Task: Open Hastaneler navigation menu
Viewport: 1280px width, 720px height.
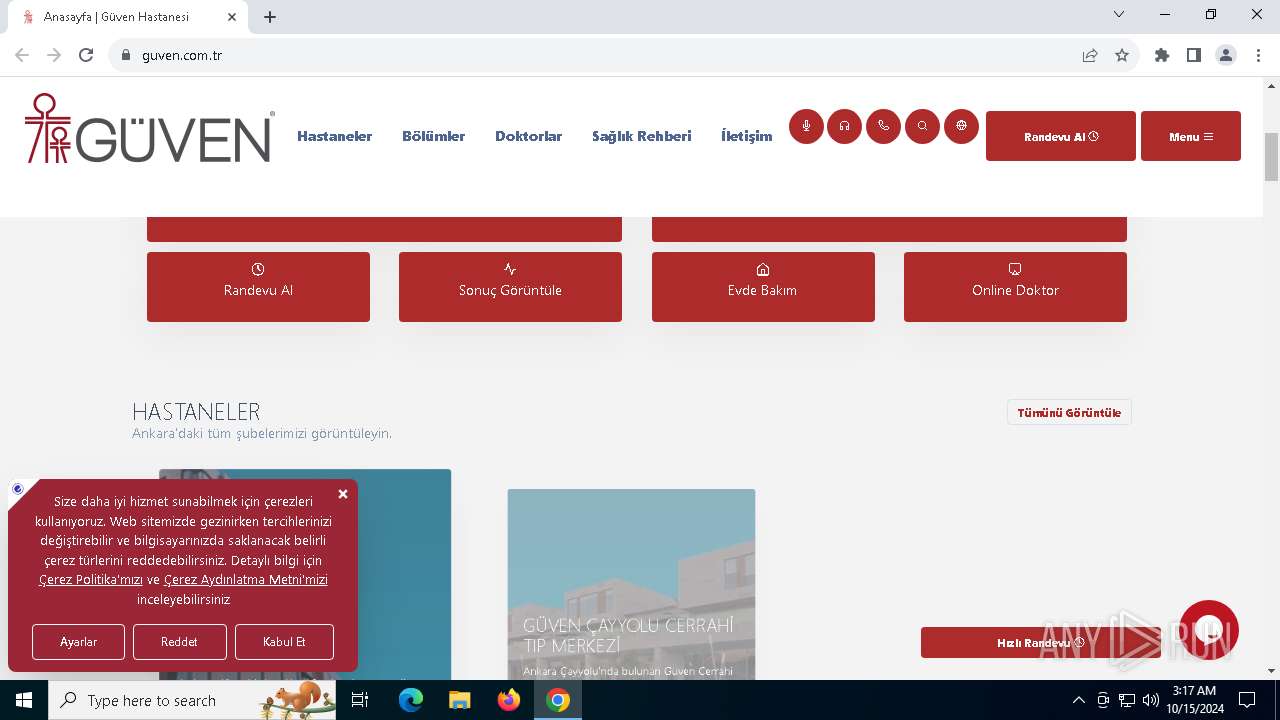Action: click(x=334, y=136)
